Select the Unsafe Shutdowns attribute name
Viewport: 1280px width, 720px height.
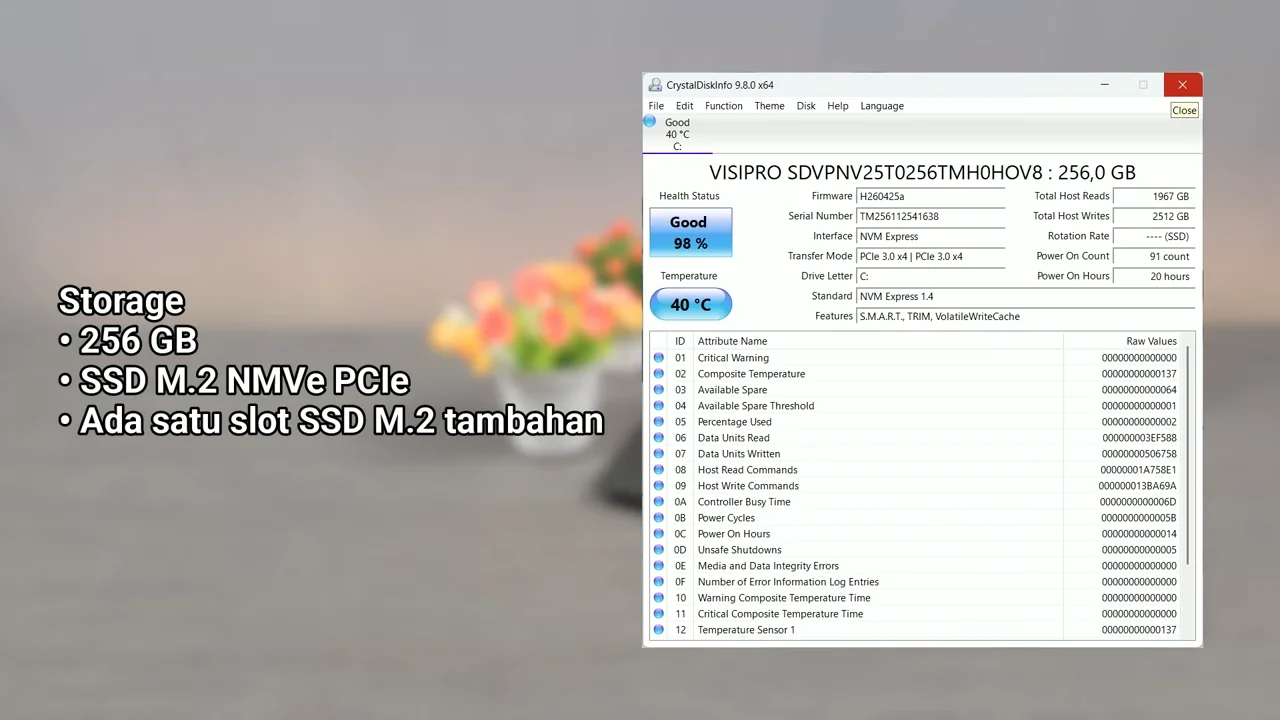tap(739, 550)
